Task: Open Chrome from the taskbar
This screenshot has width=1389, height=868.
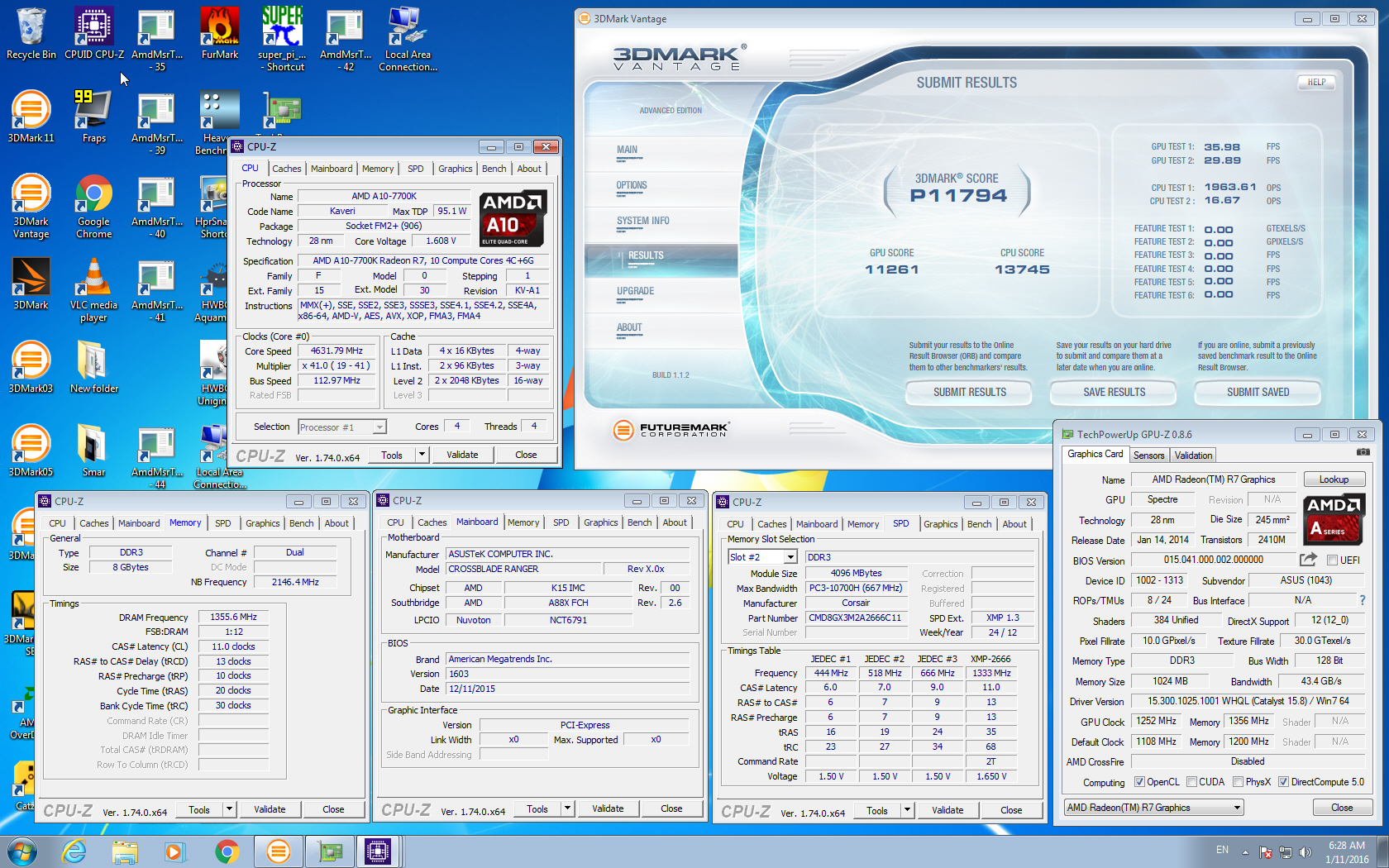Action: pyautogui.click(x=227, y=851)
